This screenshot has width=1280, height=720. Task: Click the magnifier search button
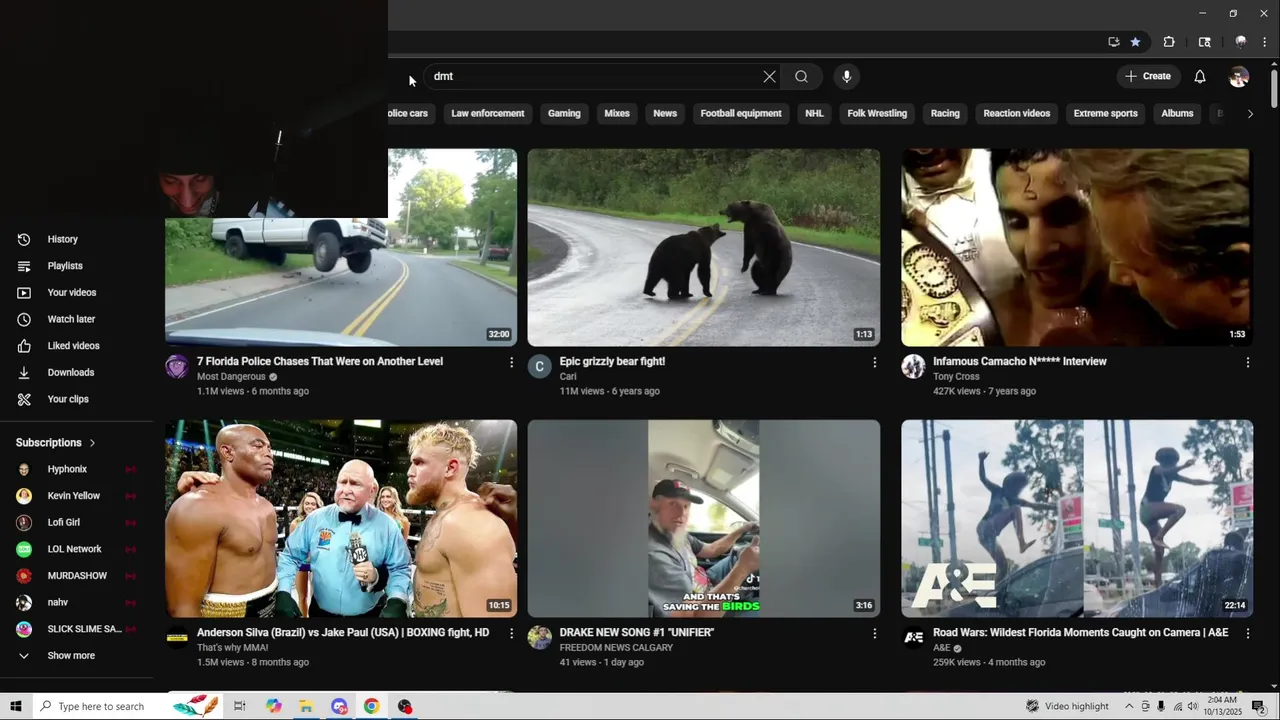pos(801,77)
